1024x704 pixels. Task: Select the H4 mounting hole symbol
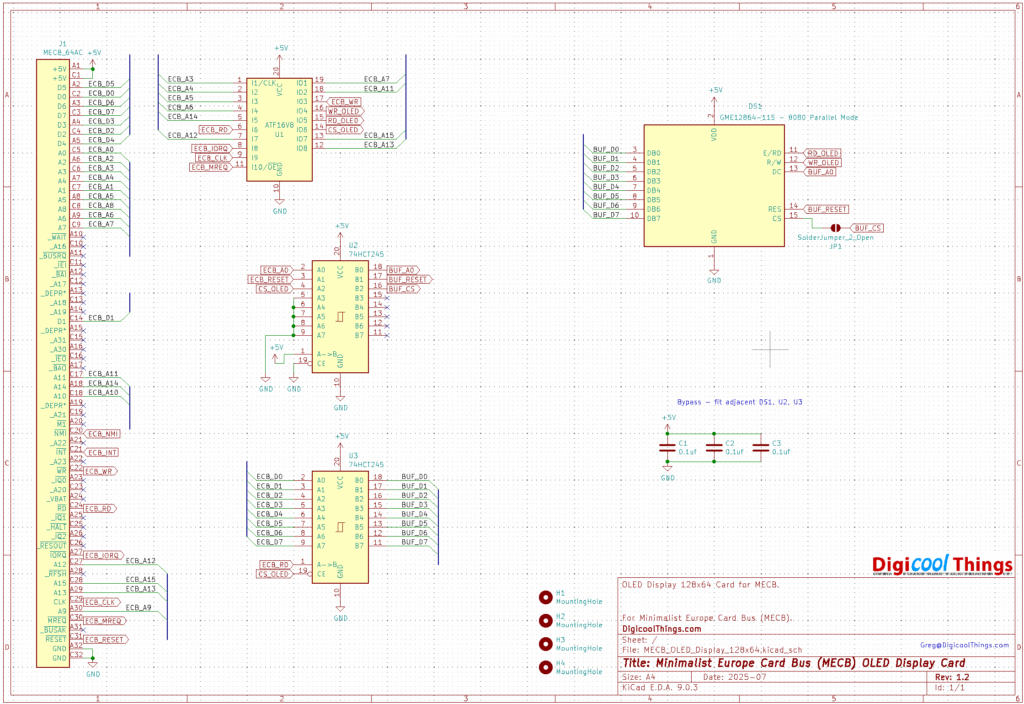pos(545,667)
